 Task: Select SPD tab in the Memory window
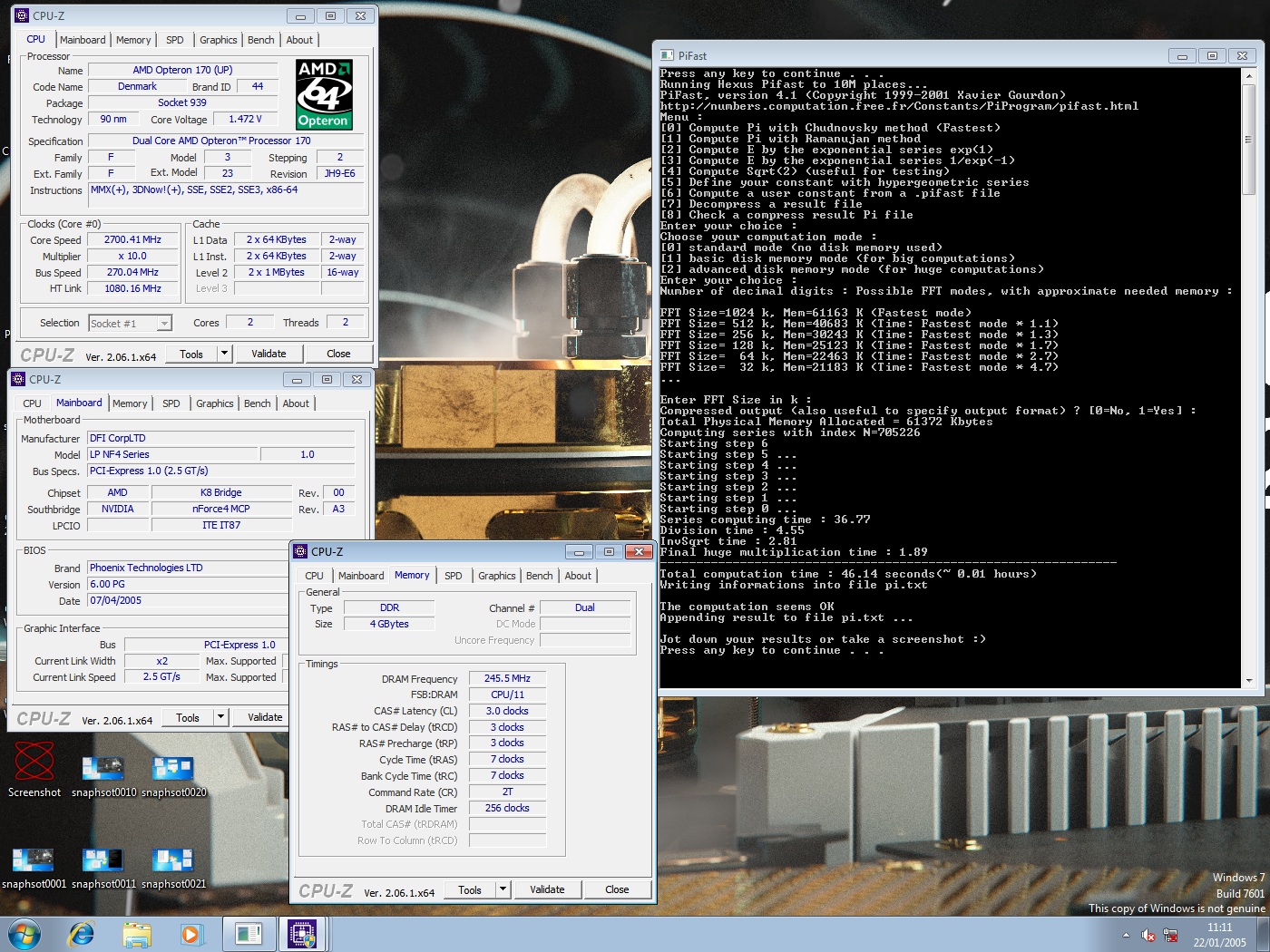point(454,576)
